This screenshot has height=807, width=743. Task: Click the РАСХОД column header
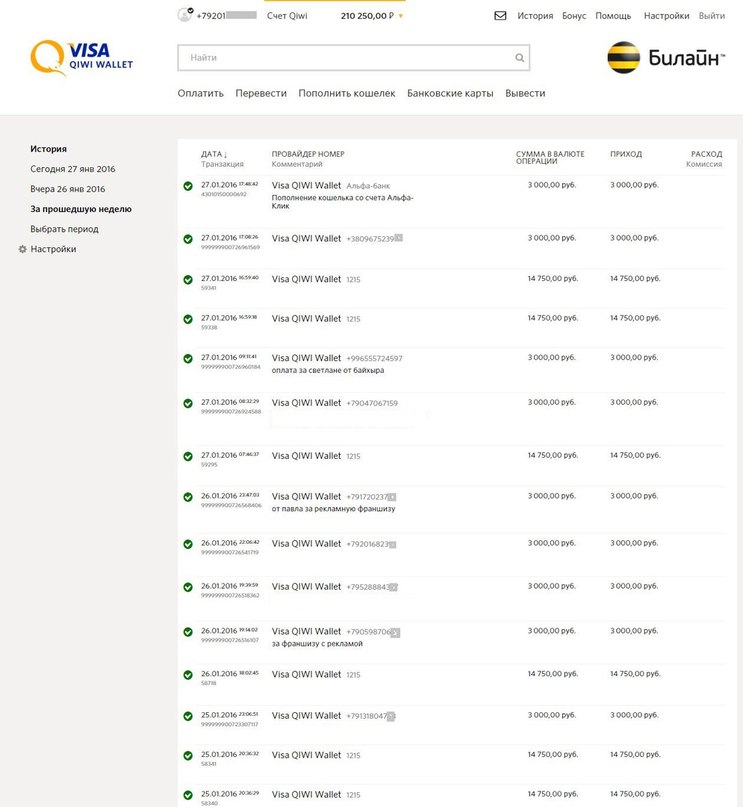click(706, 154)
